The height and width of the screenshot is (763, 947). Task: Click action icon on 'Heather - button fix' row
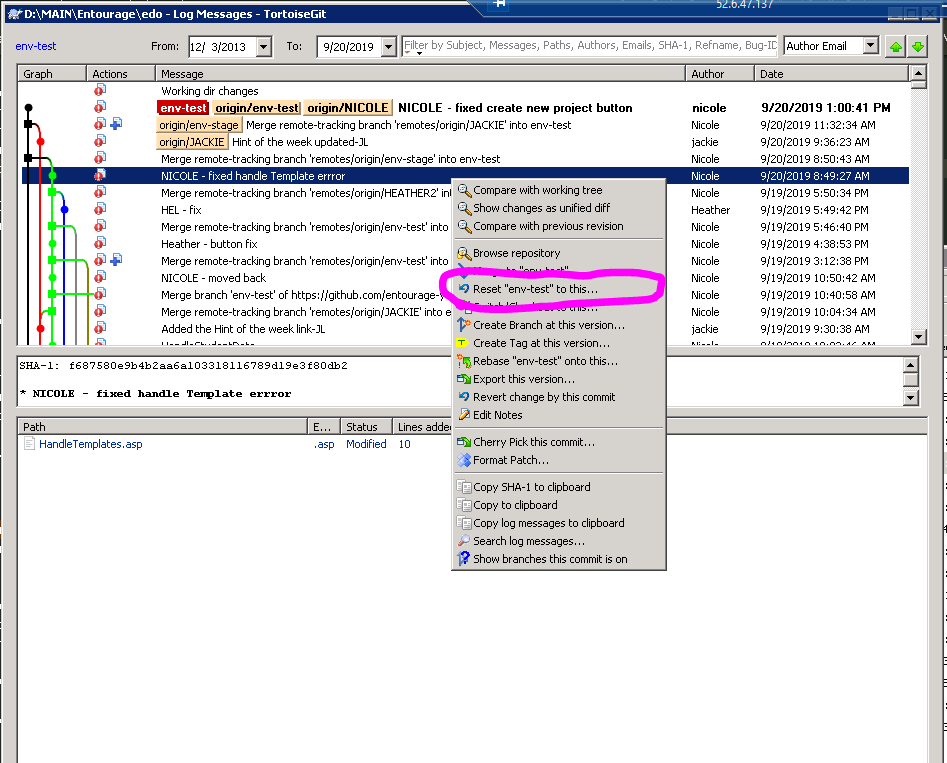100,243
